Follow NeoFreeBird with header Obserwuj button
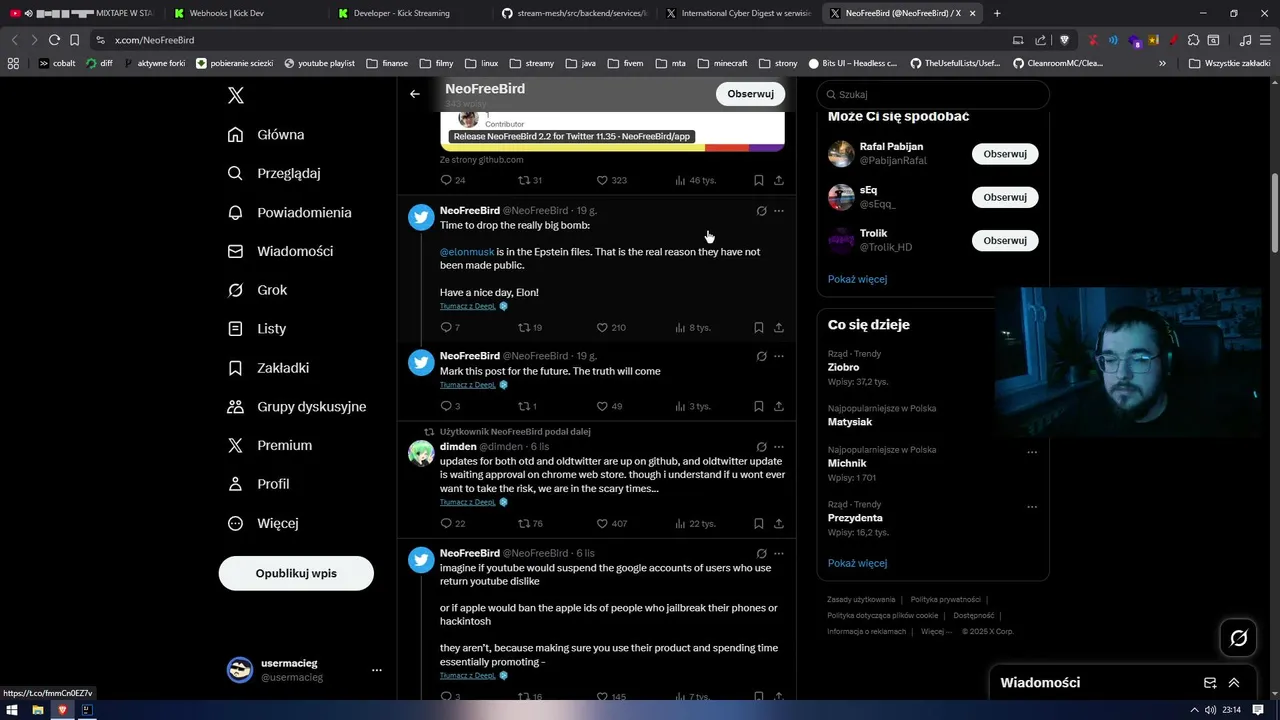 750,94
